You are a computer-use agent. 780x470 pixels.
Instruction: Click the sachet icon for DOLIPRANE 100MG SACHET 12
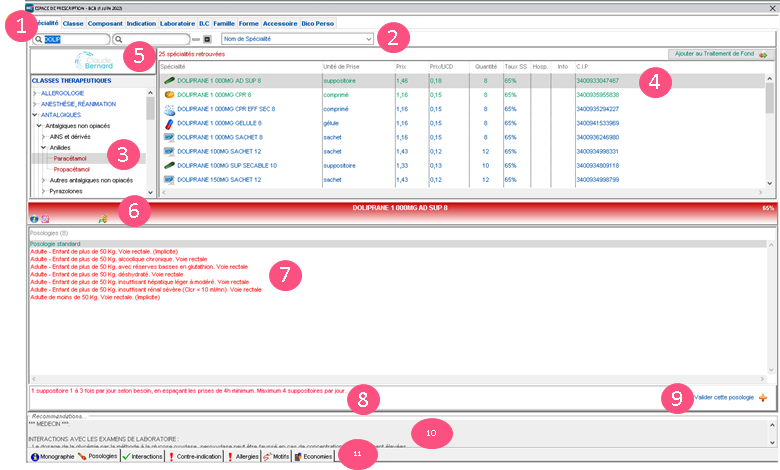point(168,151)
